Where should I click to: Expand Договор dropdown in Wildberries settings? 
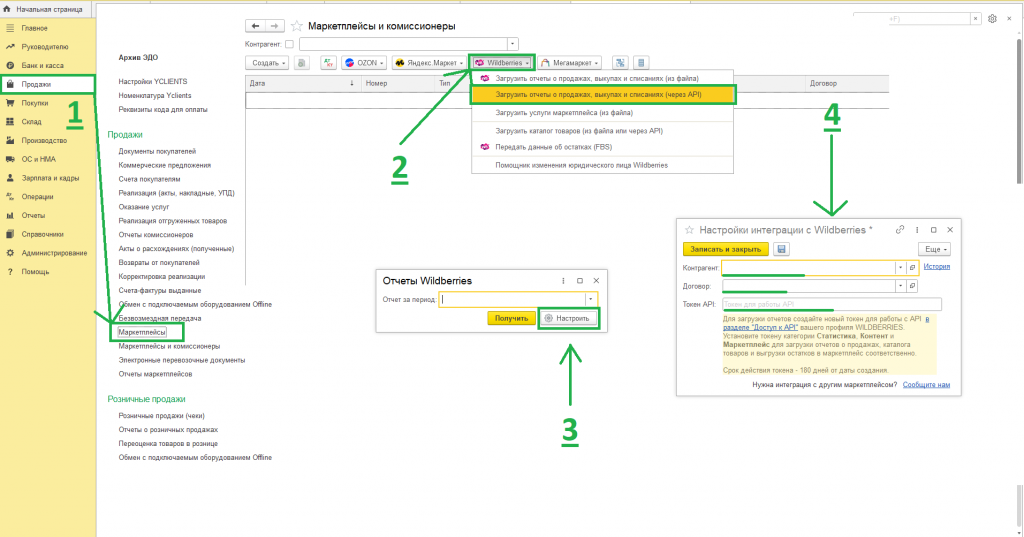(x=901, y=286)
